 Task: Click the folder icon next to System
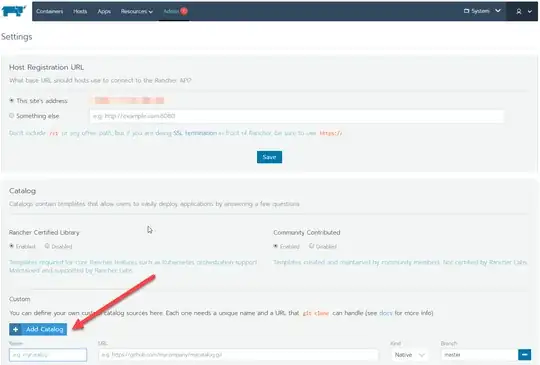[x=466, y=11]
